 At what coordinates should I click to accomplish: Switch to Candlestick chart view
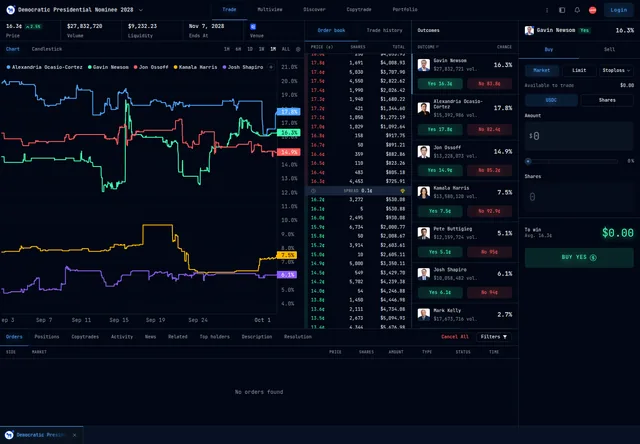tap(47, 49)
